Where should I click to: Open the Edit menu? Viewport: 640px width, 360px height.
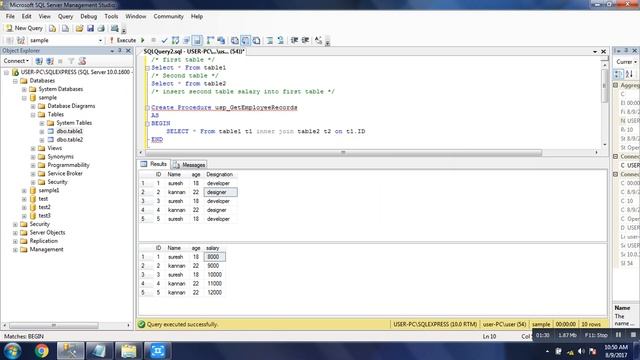(27, 16)
